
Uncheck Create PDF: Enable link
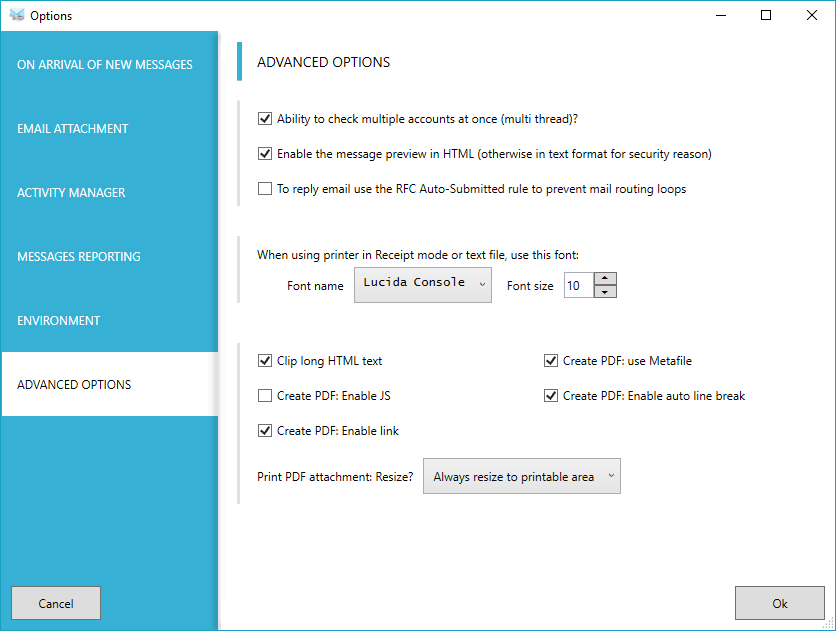click(265, 431)
